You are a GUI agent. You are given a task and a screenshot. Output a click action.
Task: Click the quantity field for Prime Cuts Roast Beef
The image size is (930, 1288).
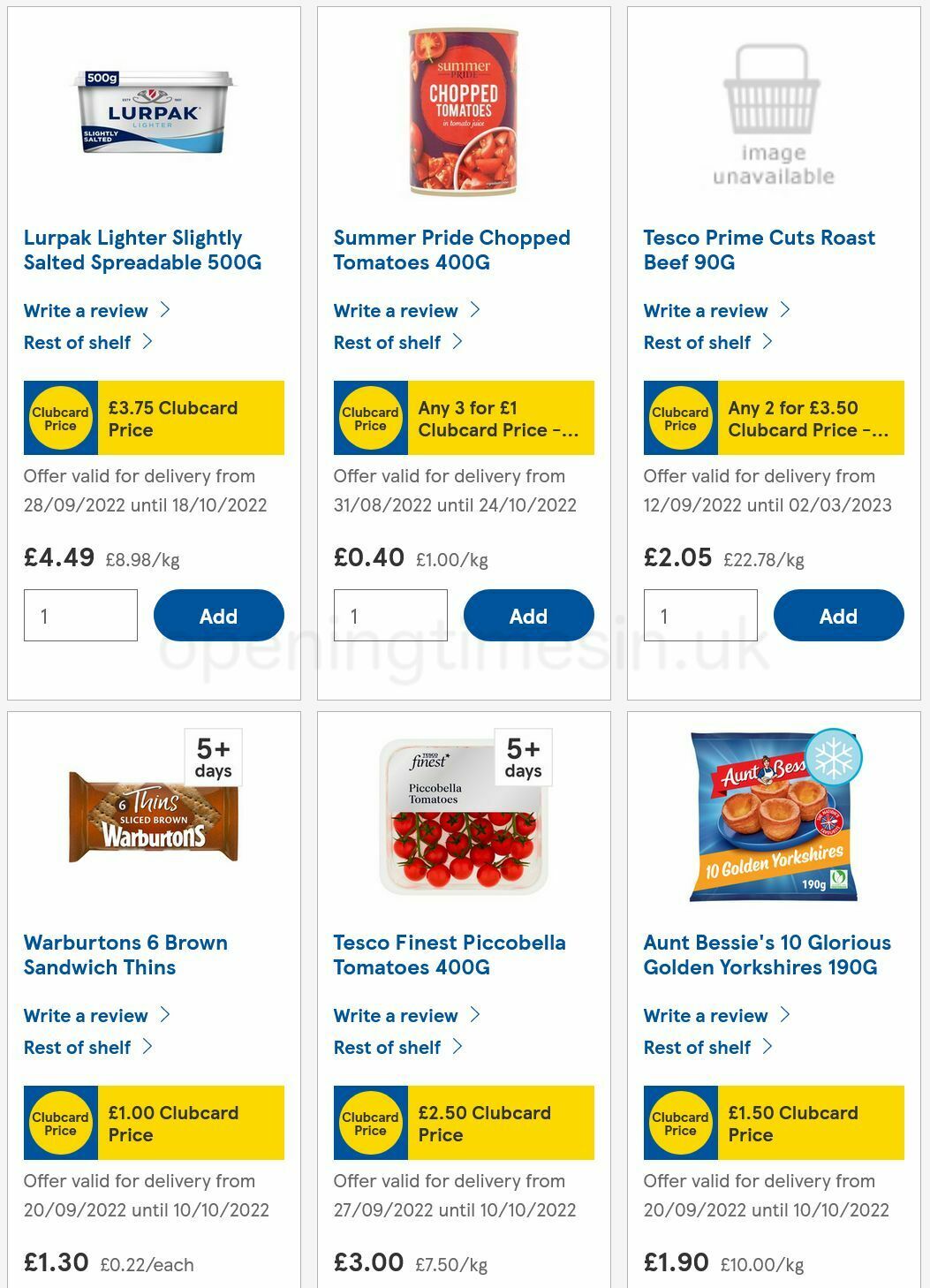(x=700, y=615)
